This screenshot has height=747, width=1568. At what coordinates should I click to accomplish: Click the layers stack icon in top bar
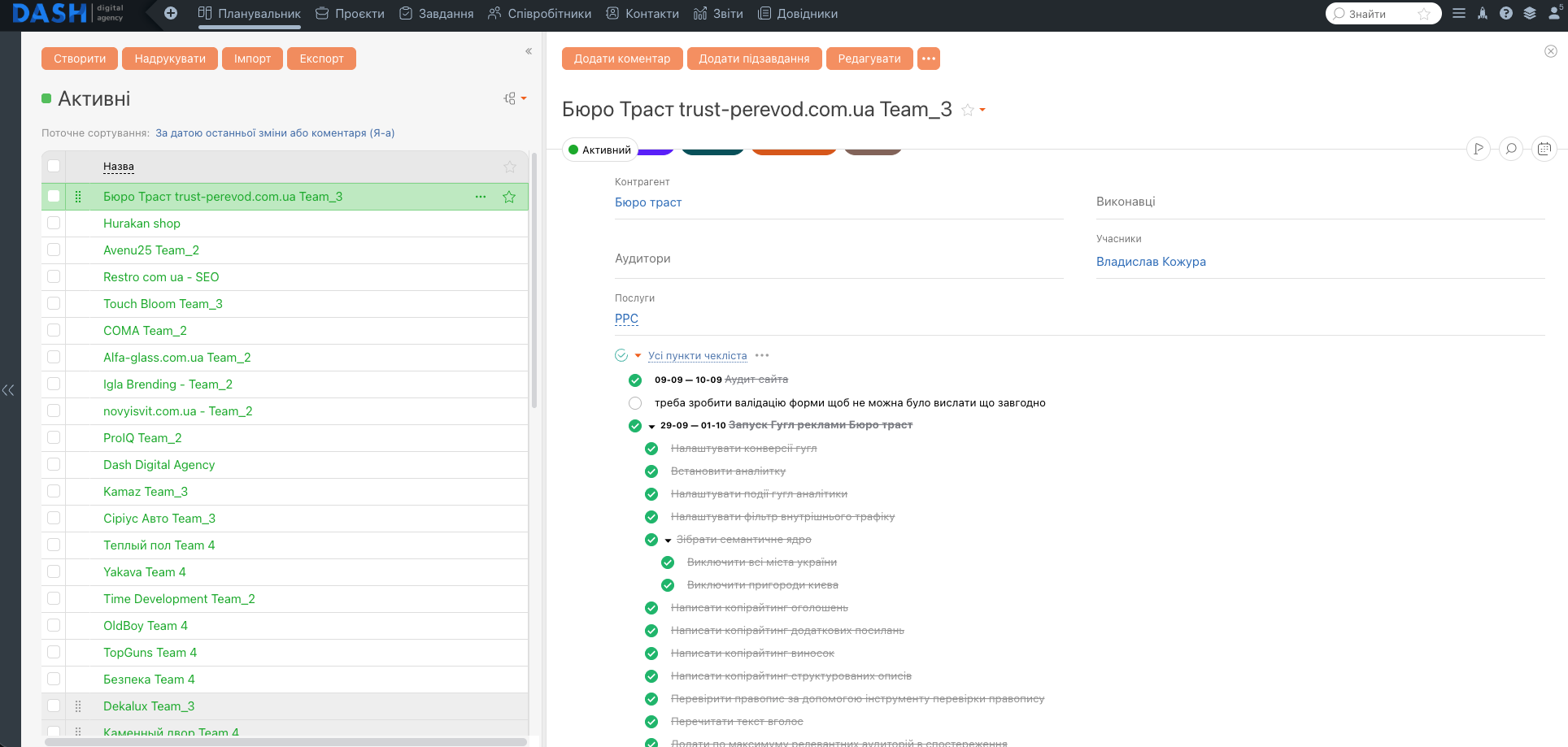point(1530,13)
